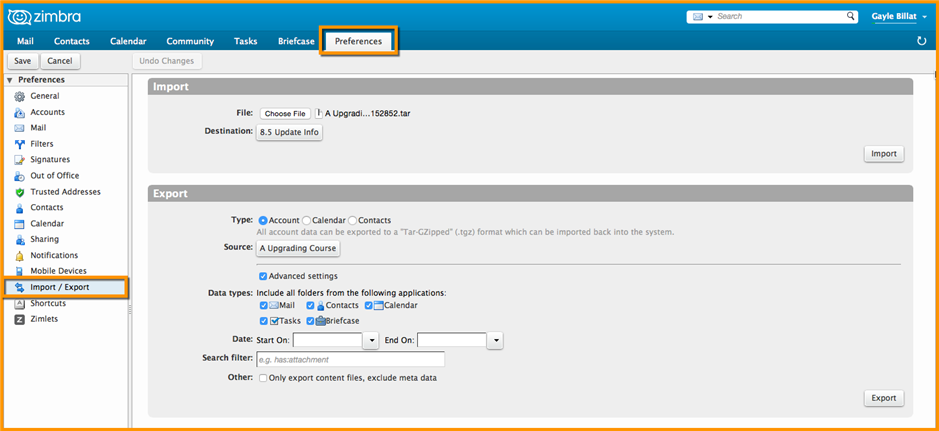Click the Export button
The width and height of the screenshot is (939, 431).
pos(884,398)
